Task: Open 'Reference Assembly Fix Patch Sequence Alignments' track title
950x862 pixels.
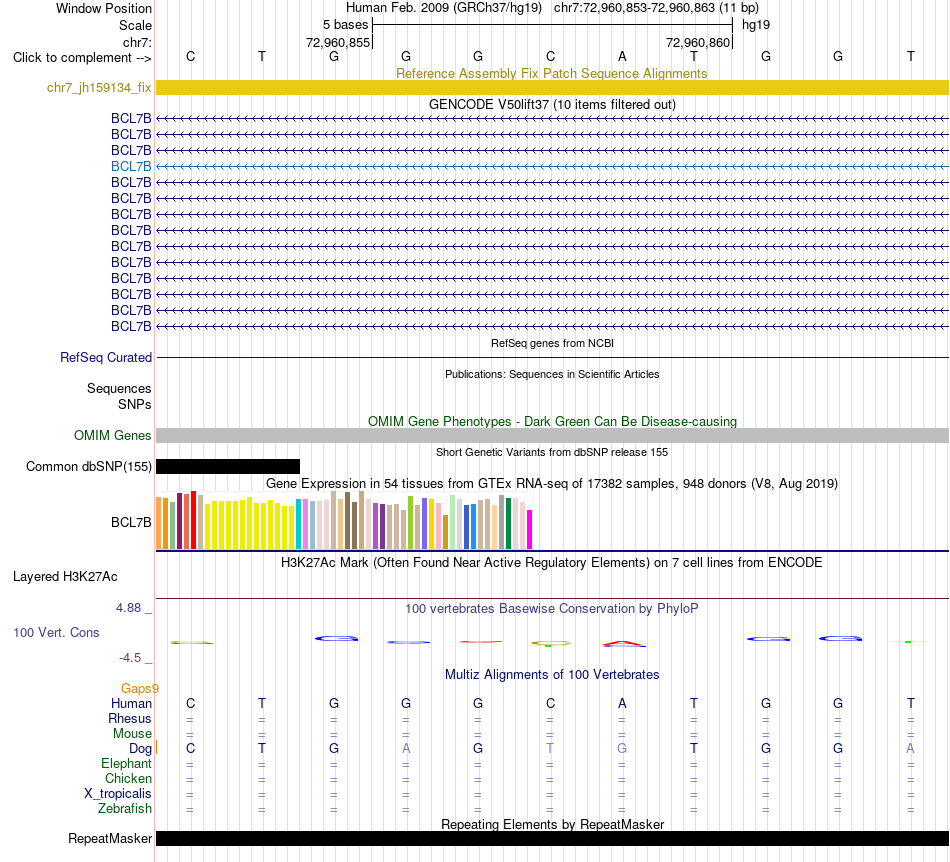Action: pos(551,73)
